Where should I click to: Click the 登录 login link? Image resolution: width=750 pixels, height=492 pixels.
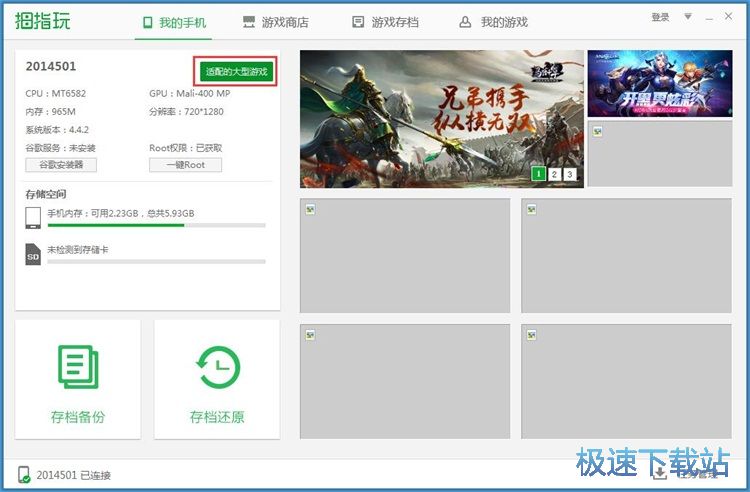tap(660, 17)
